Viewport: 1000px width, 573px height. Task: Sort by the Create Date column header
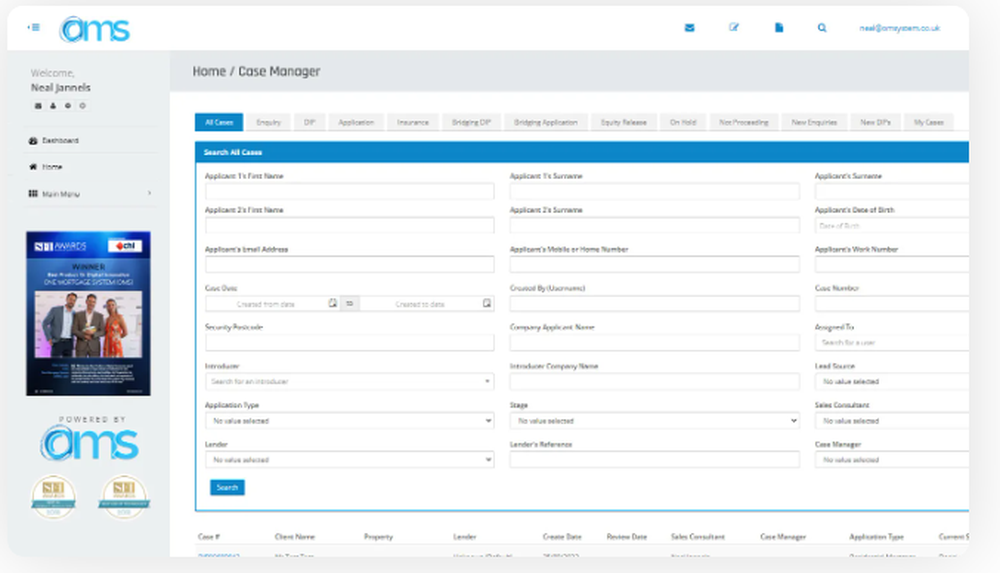(x=561, y=537)
